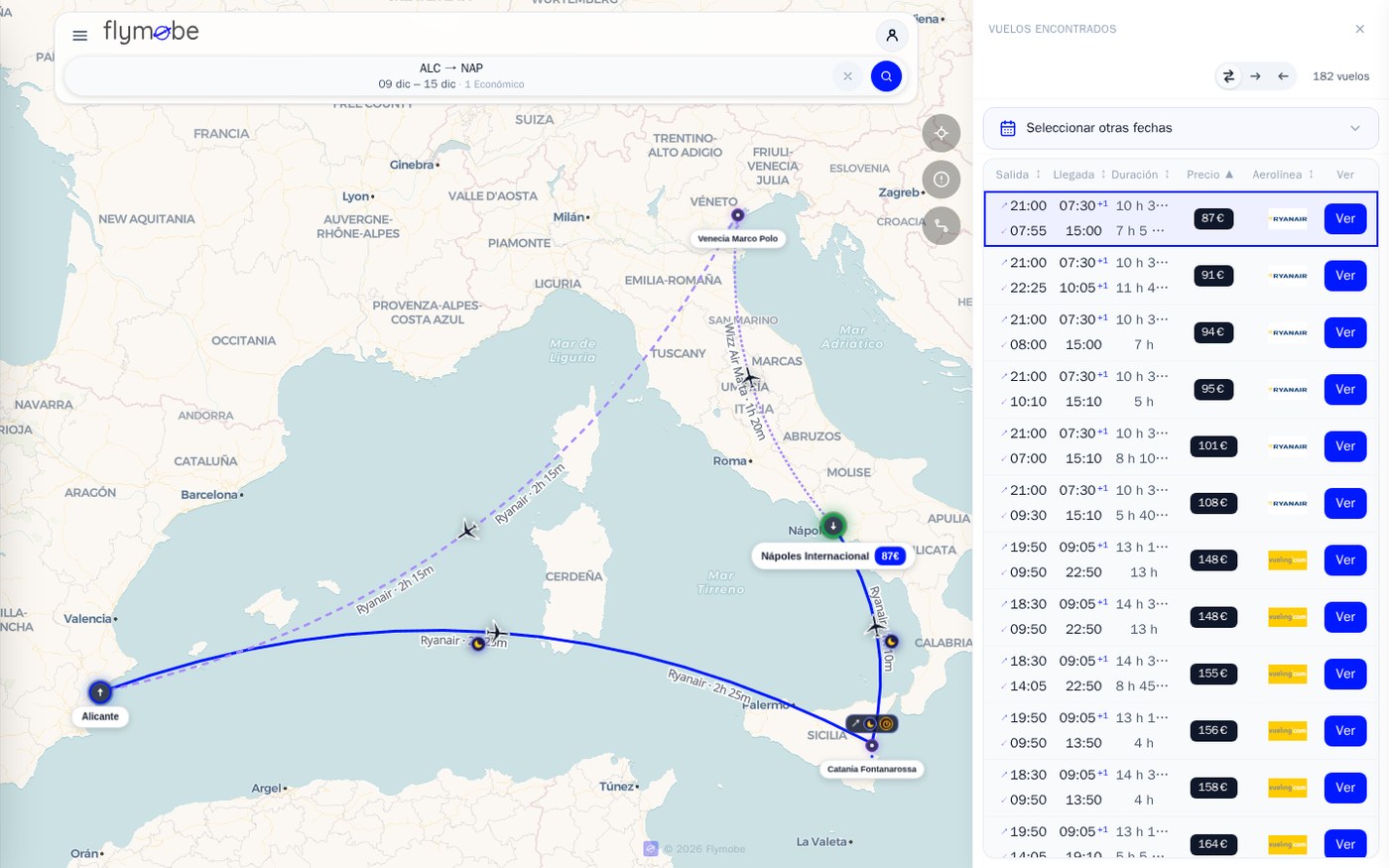The height and width of the screenshot is (868, 1389).
Task: Click the Ryanair logo in the 95 € row
Action: point(1288,390)
